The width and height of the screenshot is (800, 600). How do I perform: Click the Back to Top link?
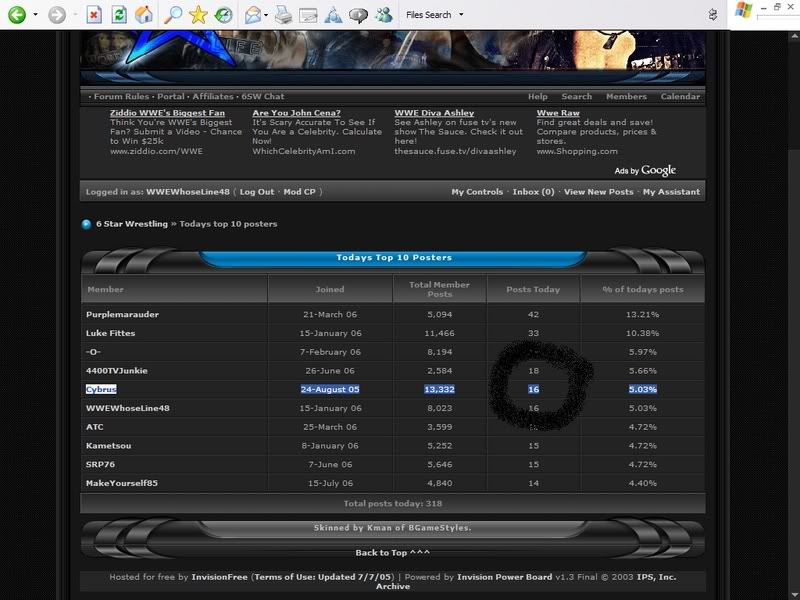pyautogui.click(x=392, y=553)
